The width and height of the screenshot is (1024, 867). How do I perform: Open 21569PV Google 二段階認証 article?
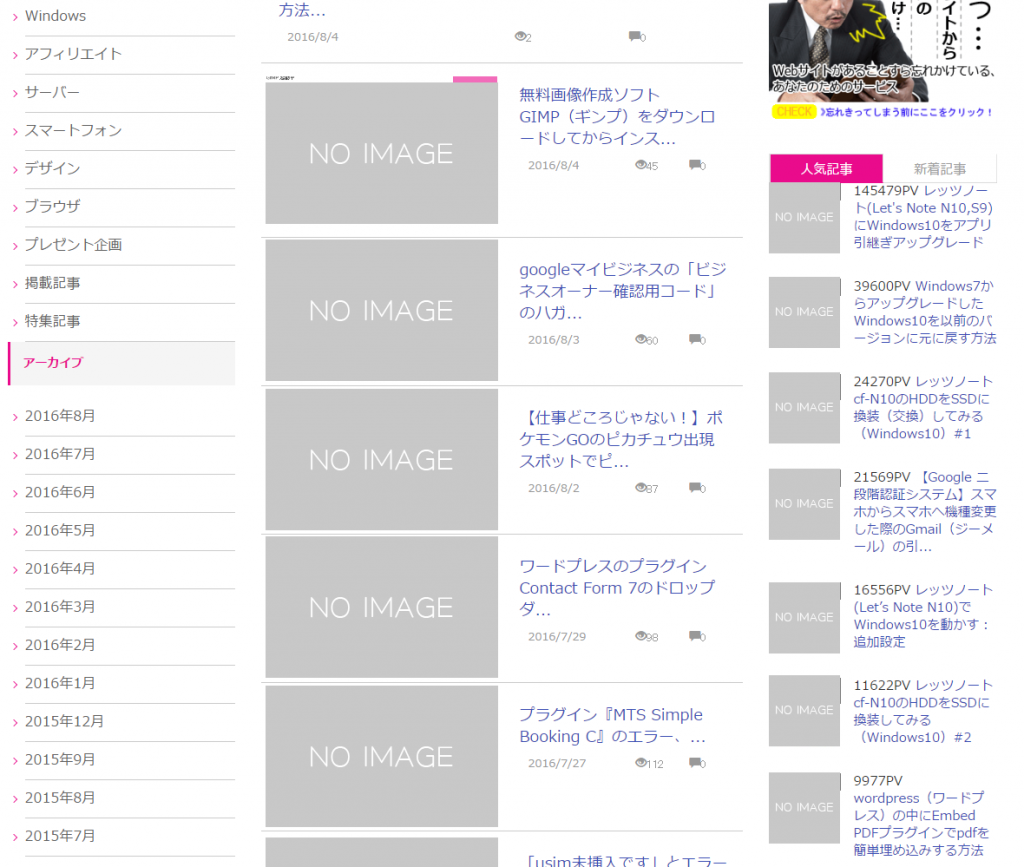click(925, 512)
